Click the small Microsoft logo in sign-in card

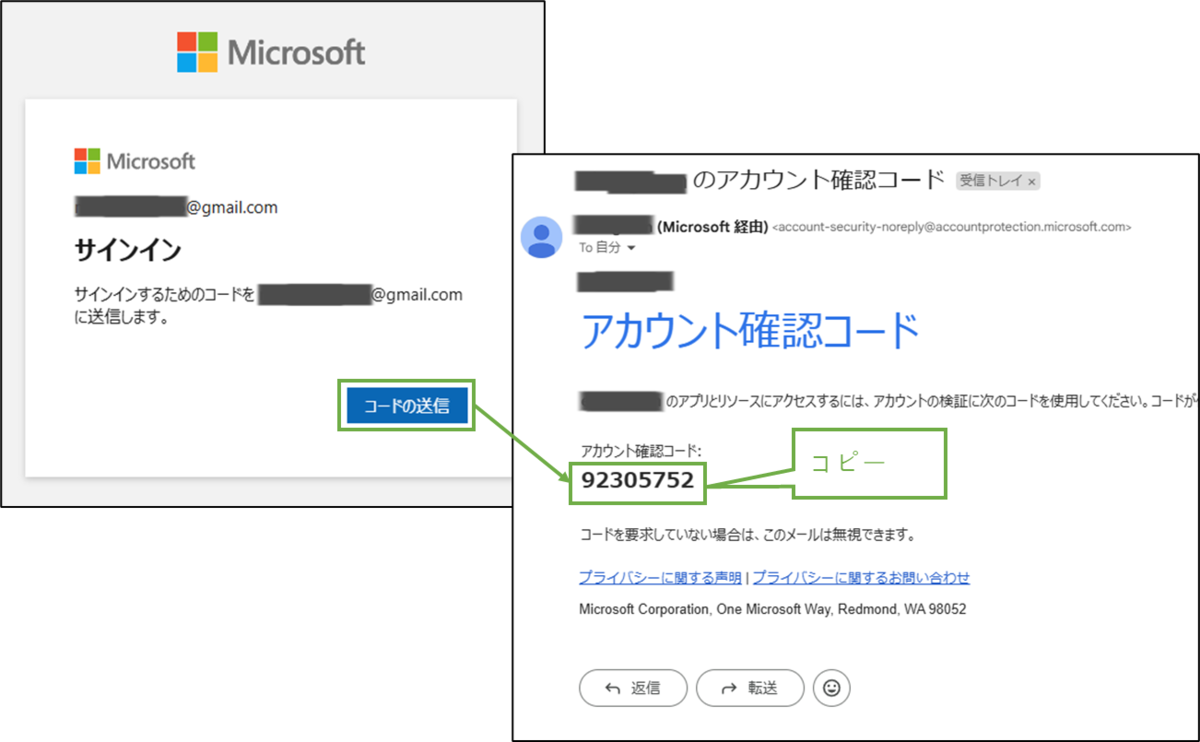(135, 161)
